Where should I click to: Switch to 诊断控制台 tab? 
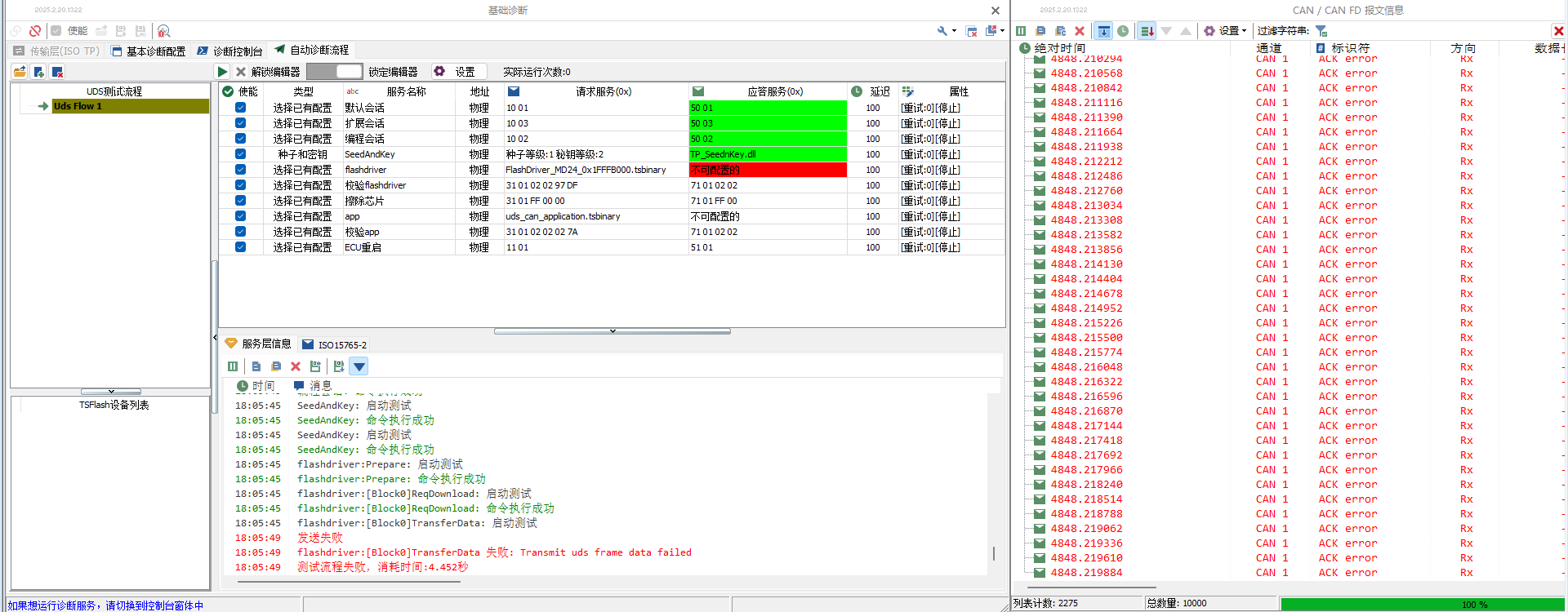click(x=231, y=51)
